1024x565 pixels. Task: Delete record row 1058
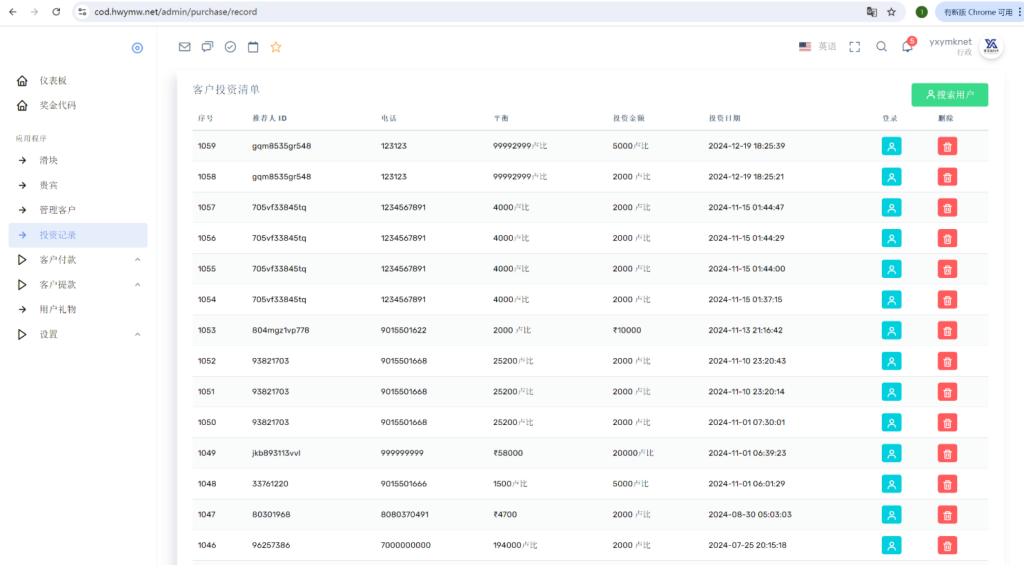948,177
